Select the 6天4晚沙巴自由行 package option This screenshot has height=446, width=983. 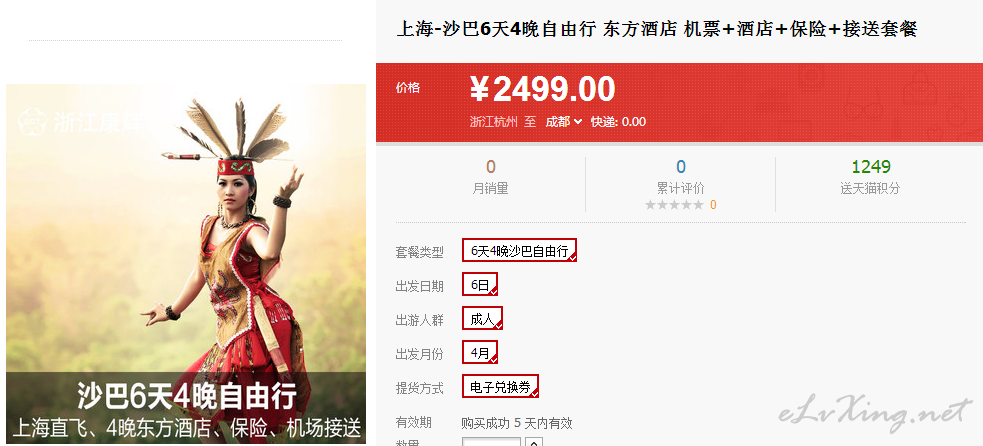point(519,250)
